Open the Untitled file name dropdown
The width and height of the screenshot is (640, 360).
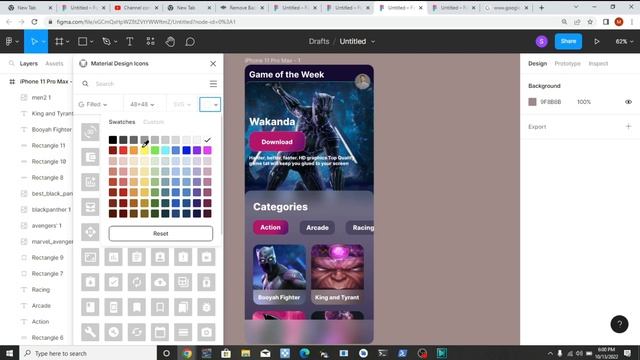point(373,42)
